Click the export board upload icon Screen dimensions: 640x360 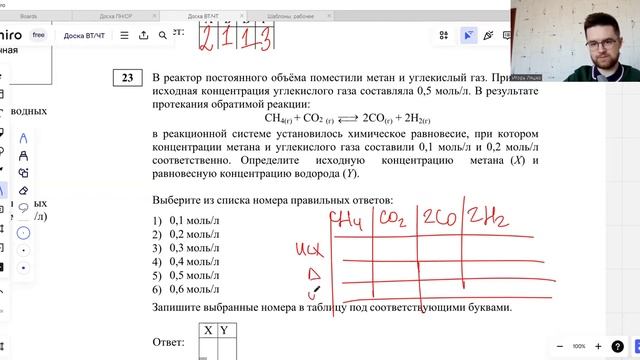coord(144,36)
